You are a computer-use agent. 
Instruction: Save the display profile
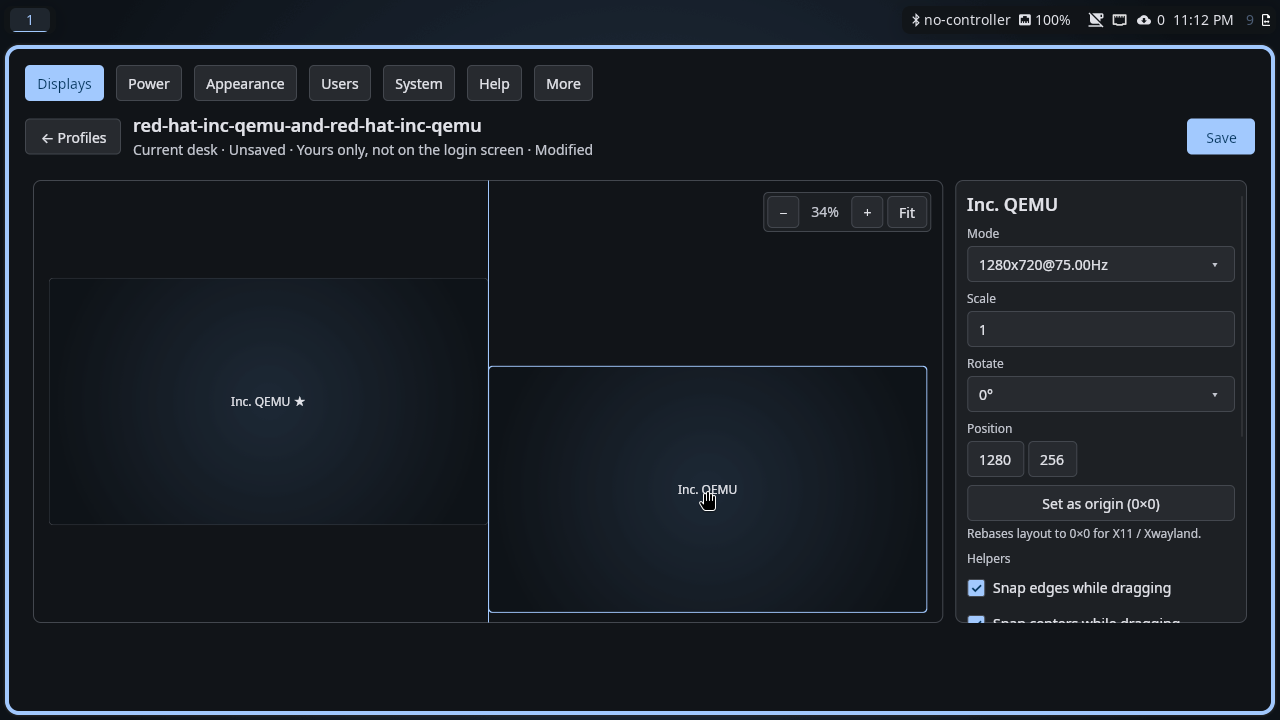pos(1221,137)
